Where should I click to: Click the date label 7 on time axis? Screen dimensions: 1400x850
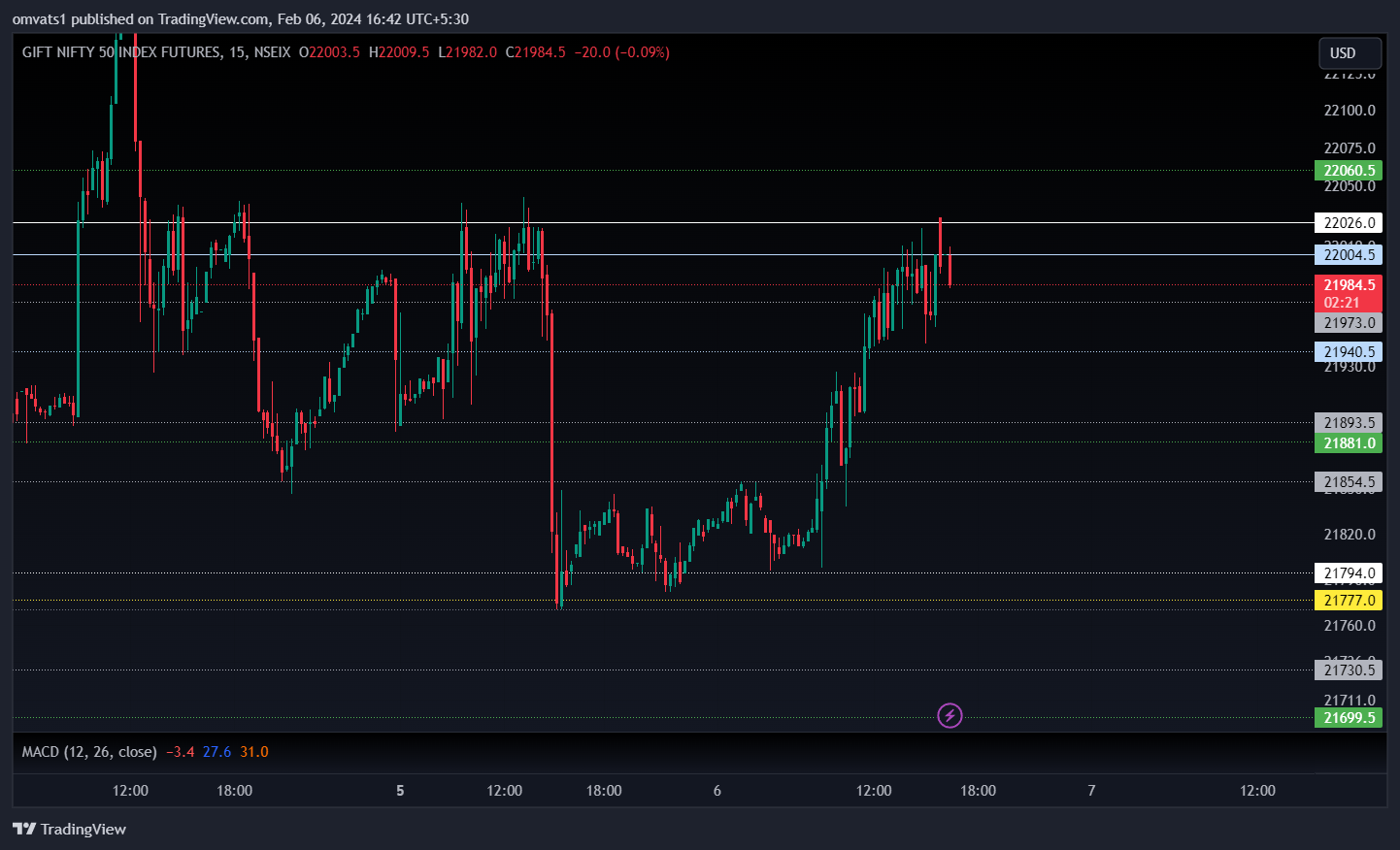(1091, 791)
